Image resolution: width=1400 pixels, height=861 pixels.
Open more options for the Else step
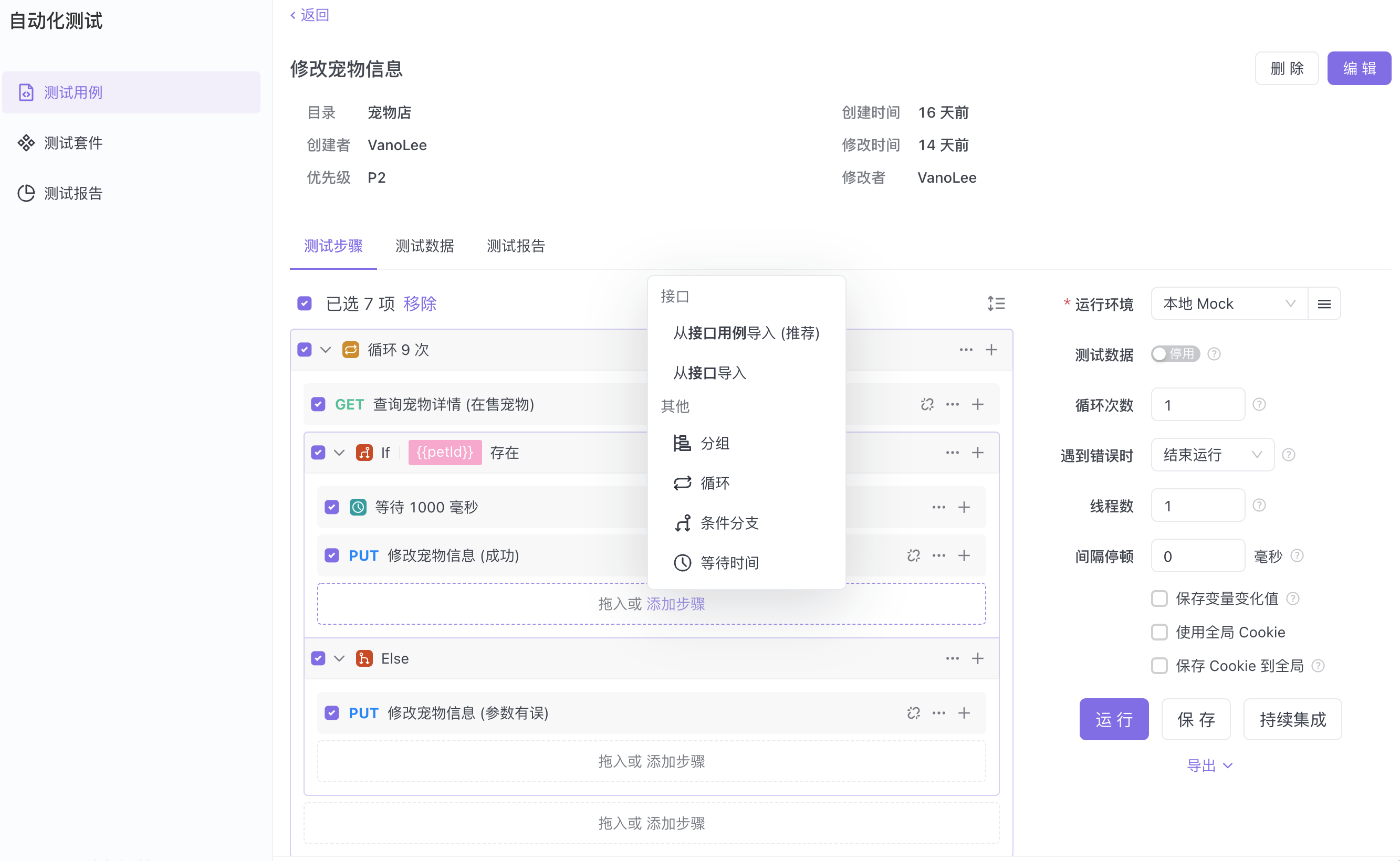(952, 658)
